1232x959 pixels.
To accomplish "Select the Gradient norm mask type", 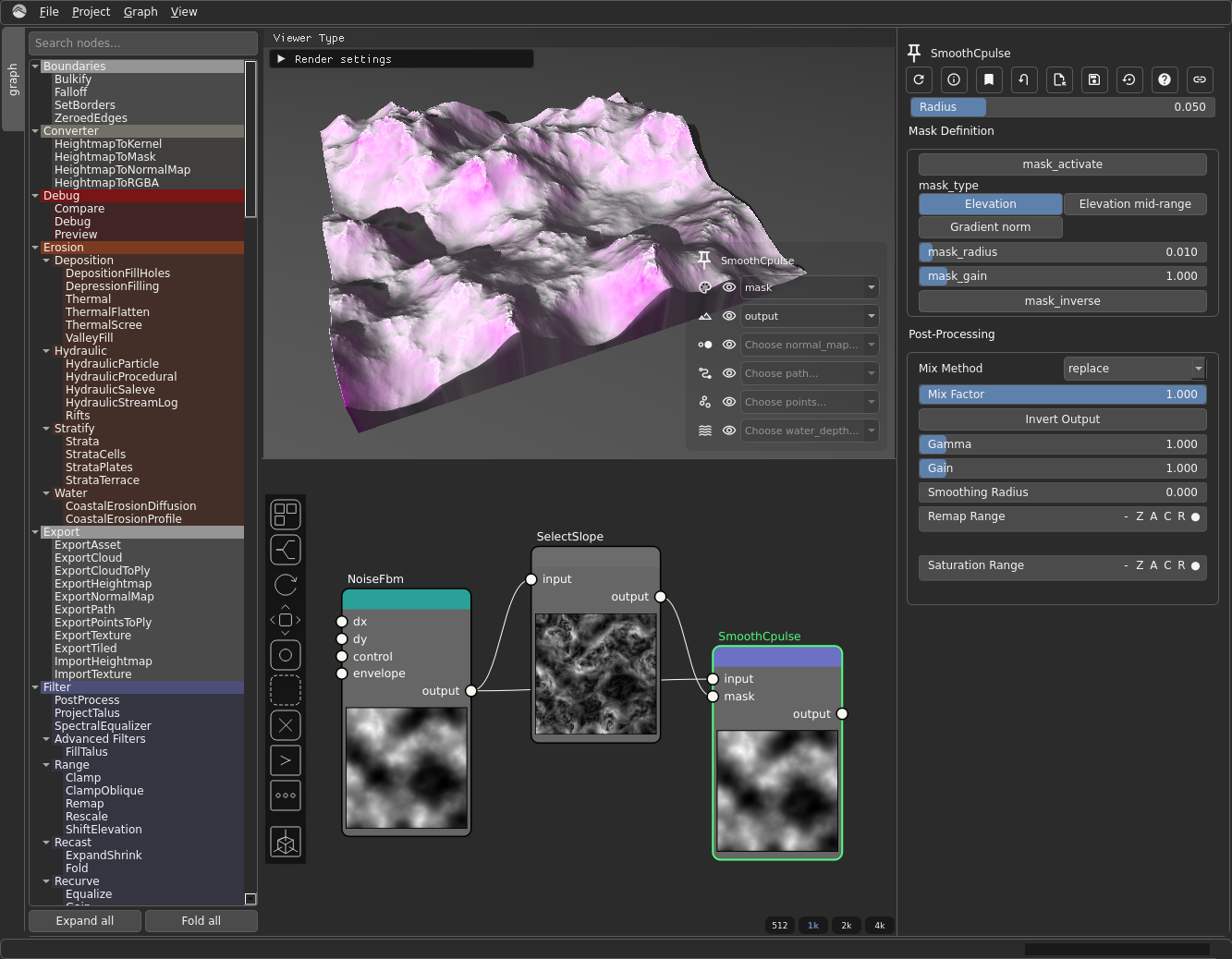I will 990,227.
